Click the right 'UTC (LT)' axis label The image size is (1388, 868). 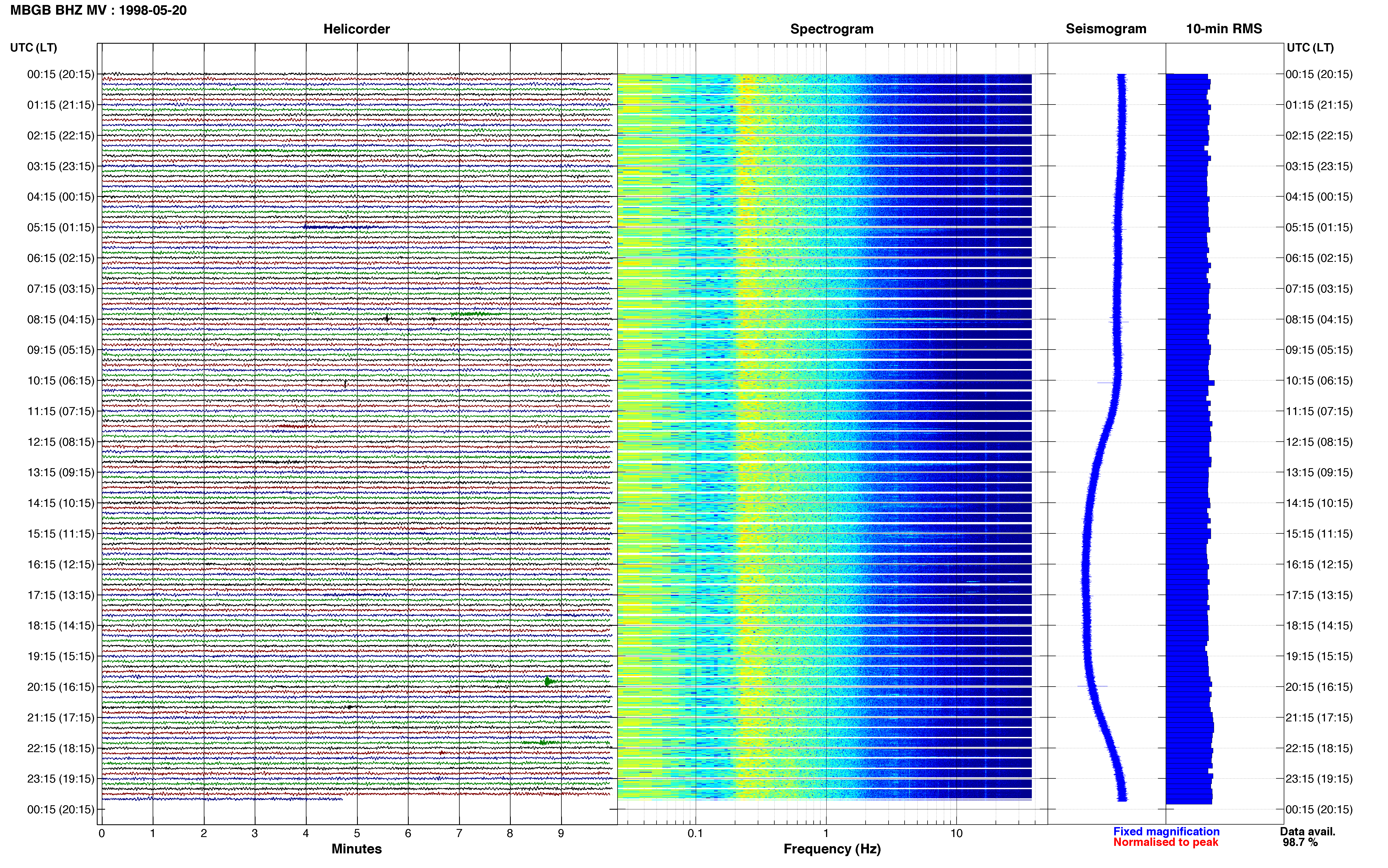click(x=1310, y=48)
